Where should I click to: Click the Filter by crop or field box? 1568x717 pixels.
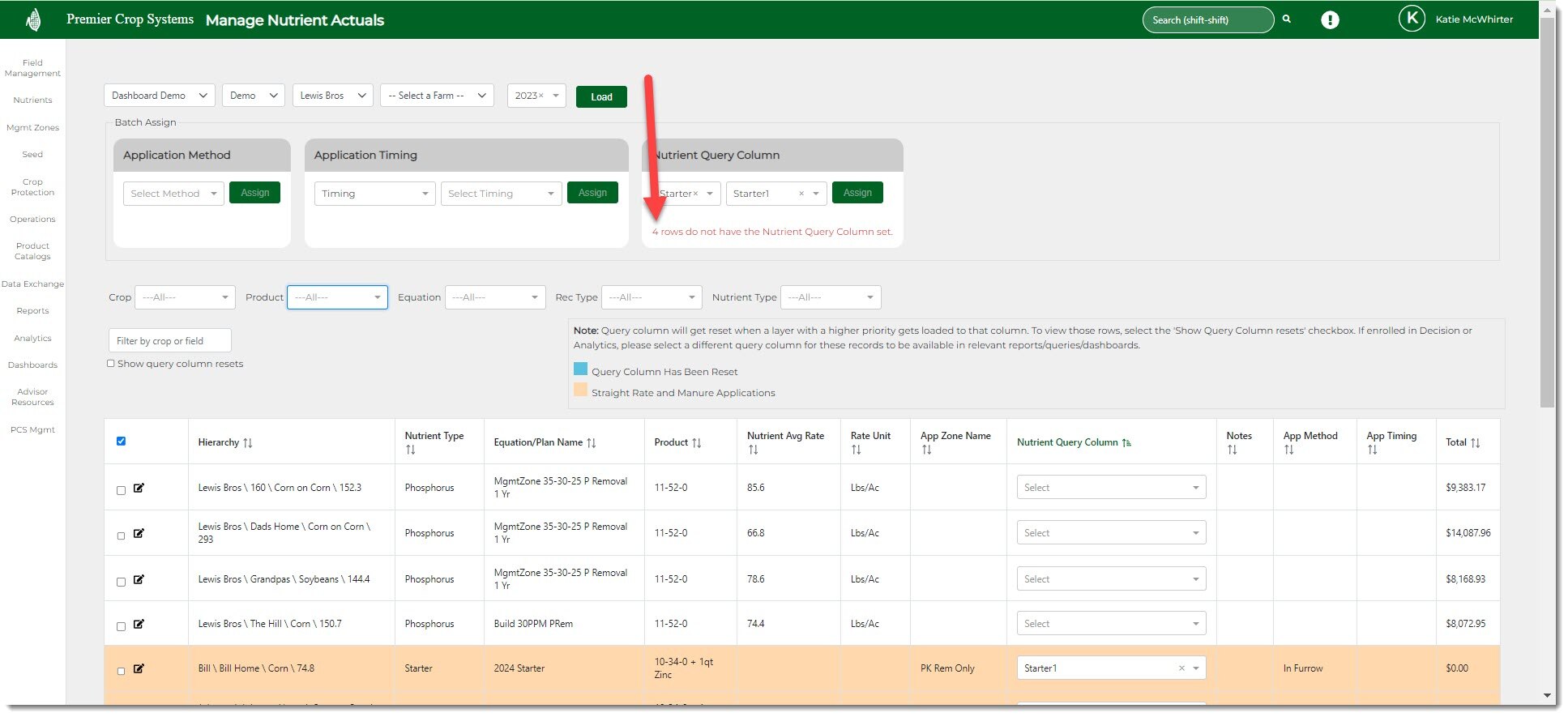pos(169,341)
